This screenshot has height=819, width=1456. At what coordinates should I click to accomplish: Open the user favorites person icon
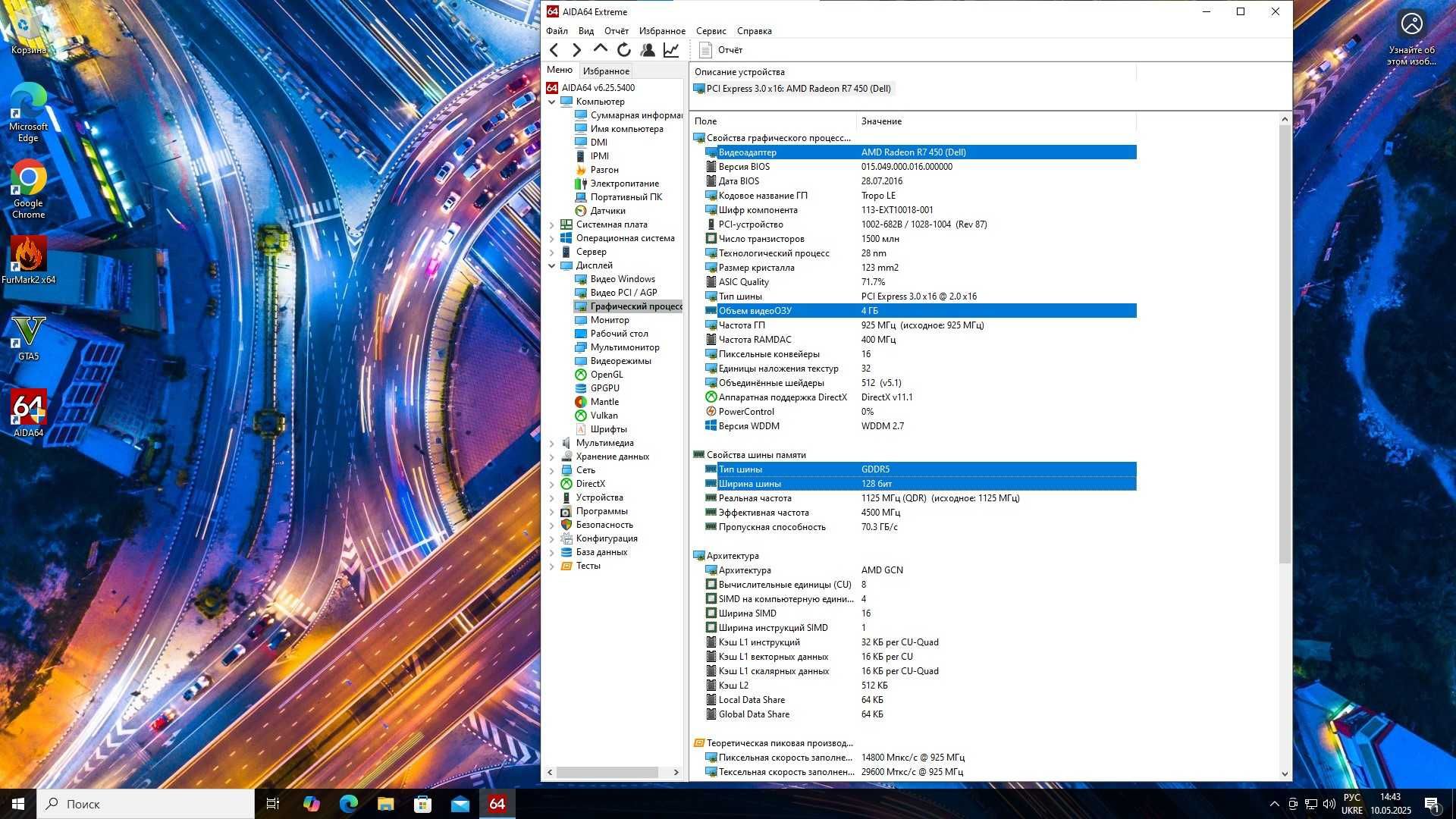[x=648, y=50]
